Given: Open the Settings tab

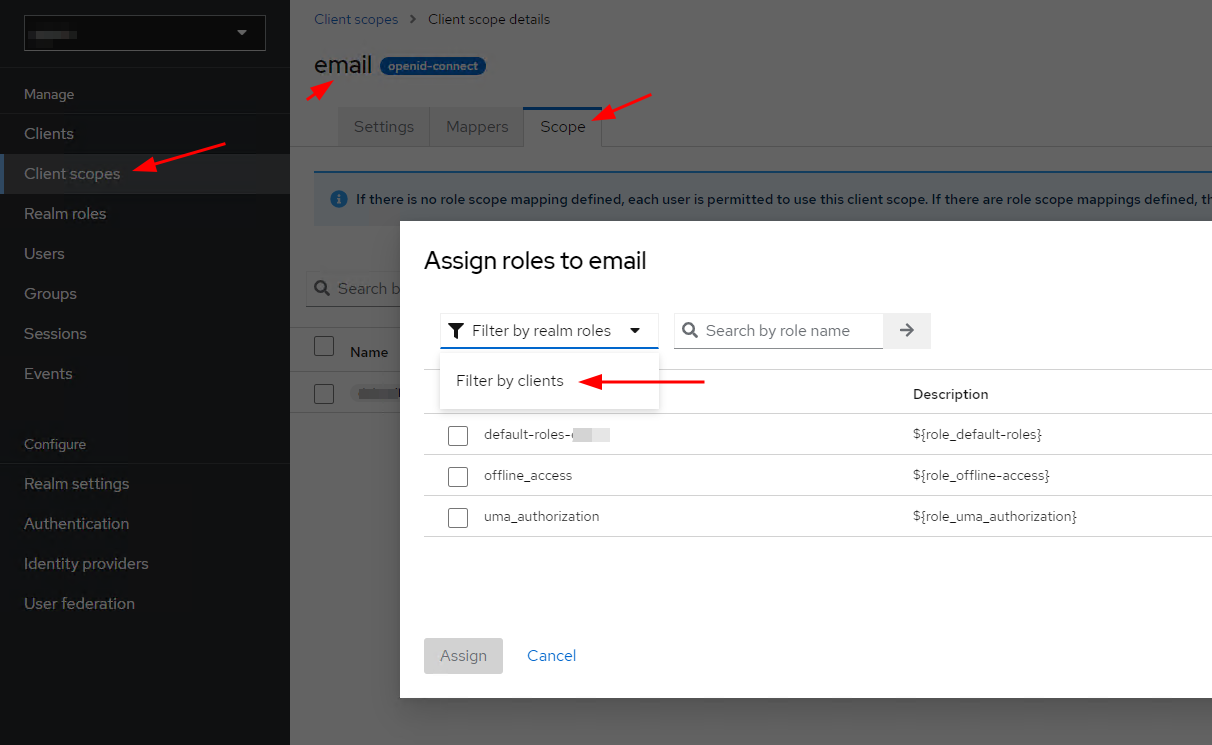Looking at the screenshot, I should pyautogui.click(x=384, y=127).
